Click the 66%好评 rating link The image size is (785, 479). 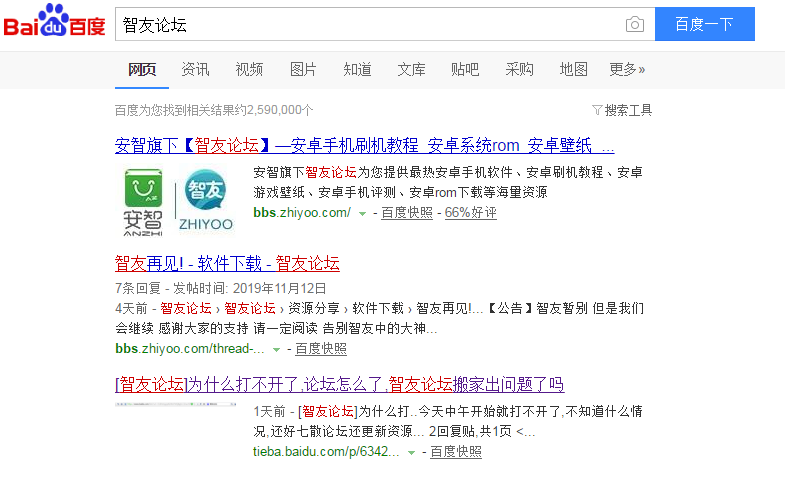(x=471, y=213)
